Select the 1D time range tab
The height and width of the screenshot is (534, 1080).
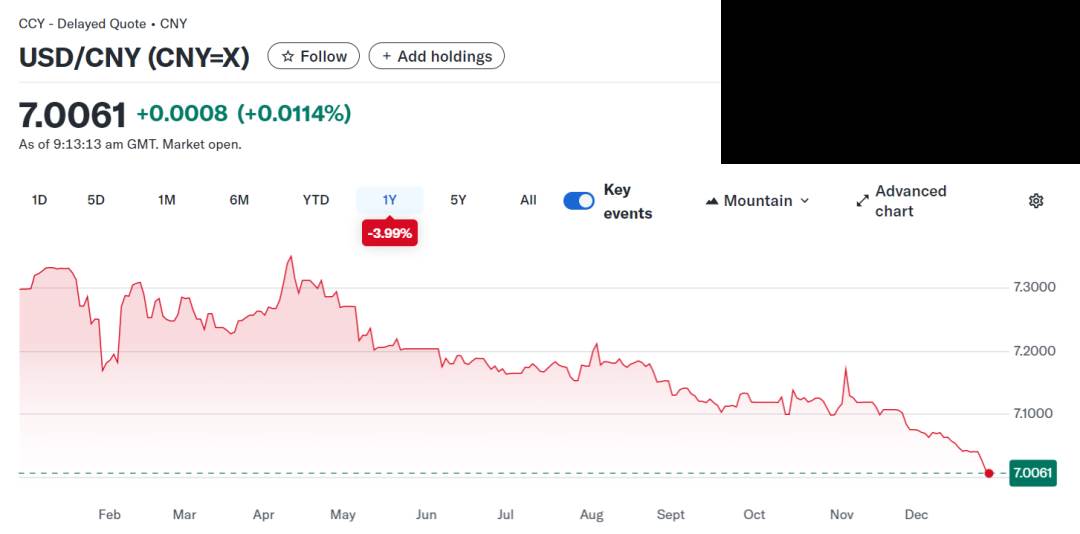pos(39,200)
